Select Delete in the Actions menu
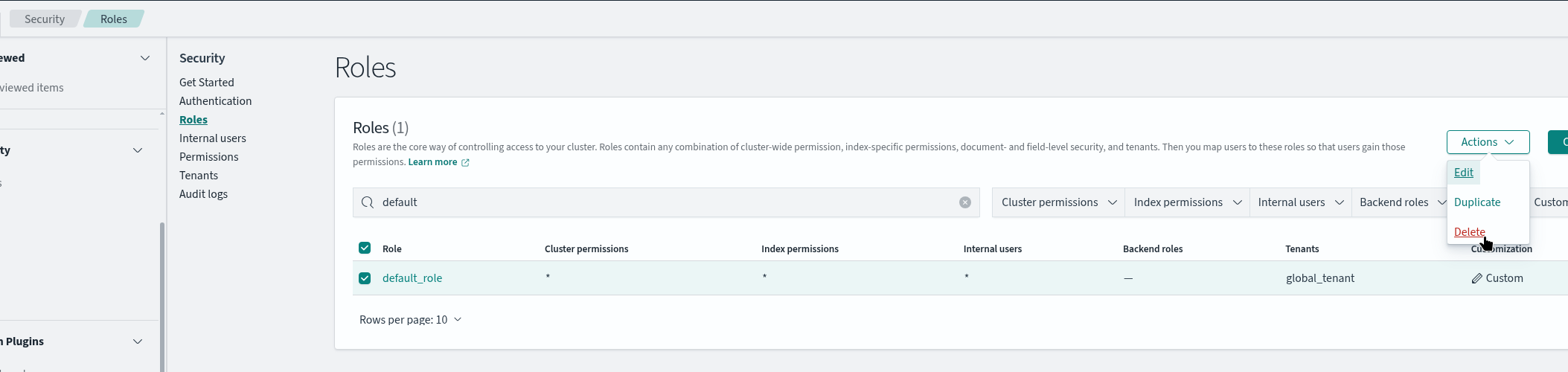This screenshot has height=372, width=1568. coord(1469,232)
